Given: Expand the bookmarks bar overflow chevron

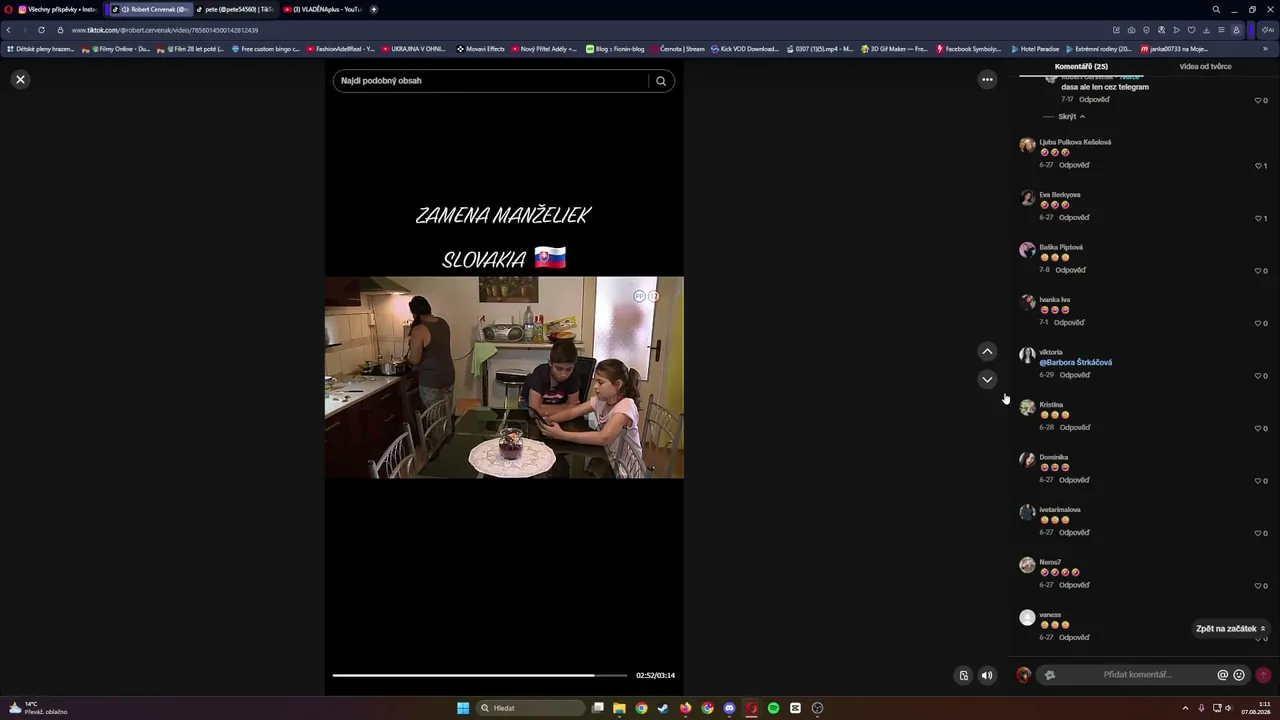Looking at the screenshot, I should [1265, 49].
